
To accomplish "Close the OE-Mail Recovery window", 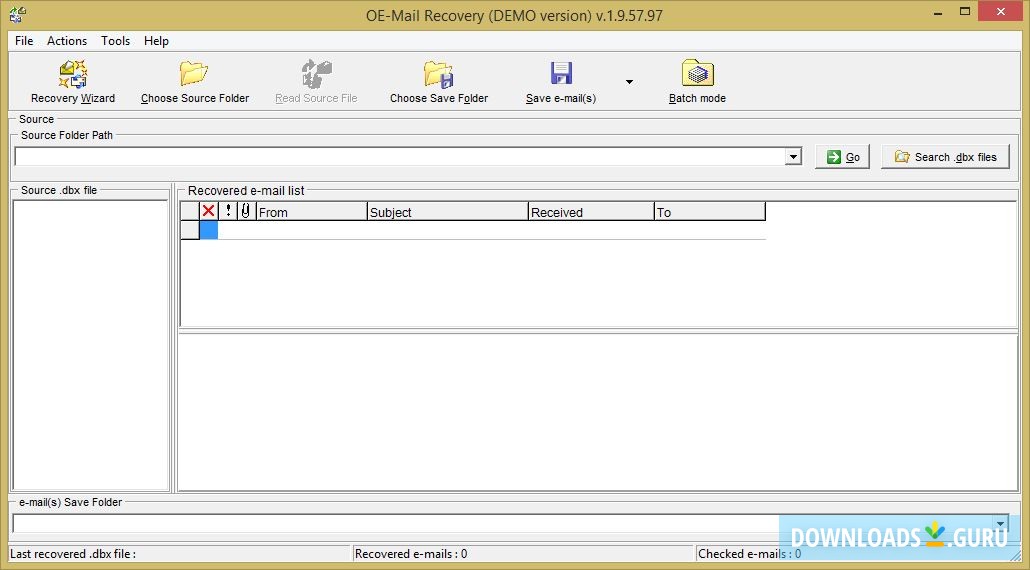I will click(x=1002, y=11).
